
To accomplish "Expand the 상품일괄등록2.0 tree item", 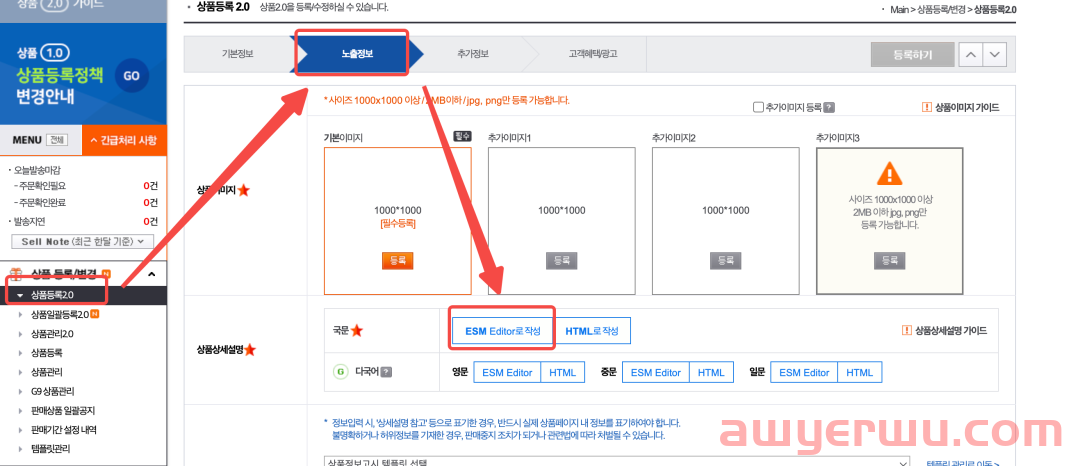I will [x=21, y=315].
